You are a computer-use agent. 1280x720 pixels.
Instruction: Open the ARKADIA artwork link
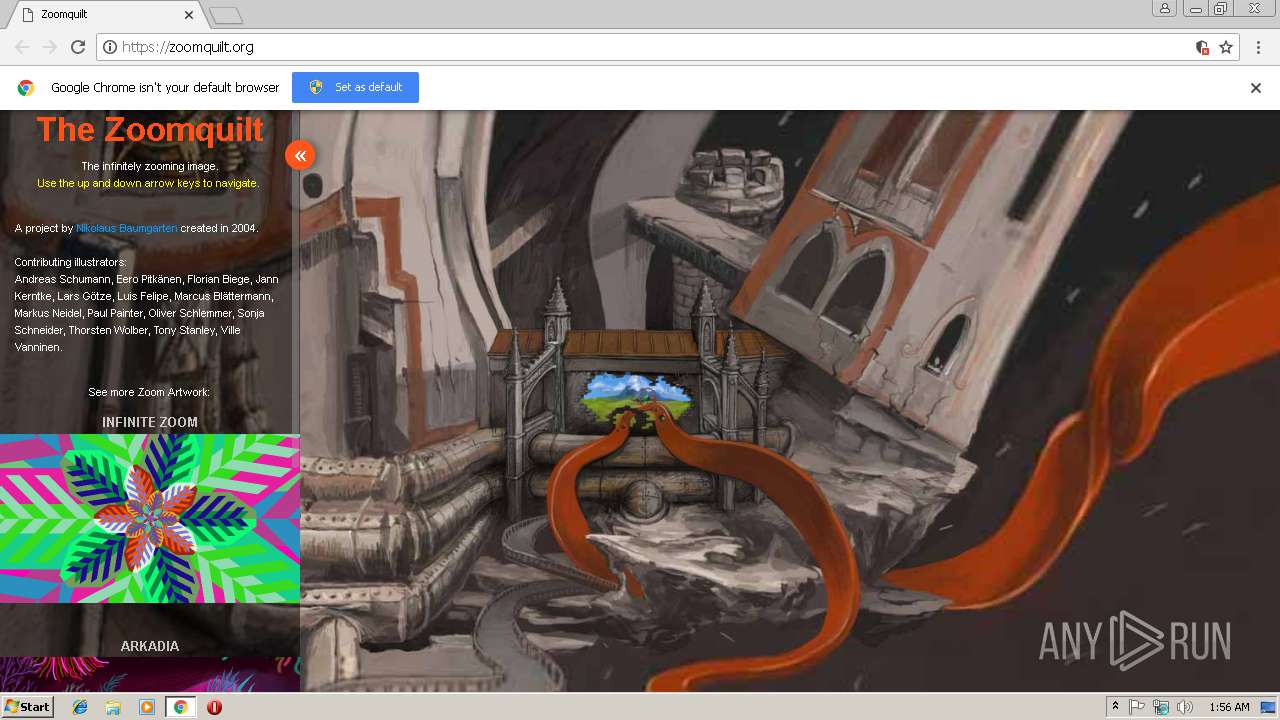pyautogui.click(x=150, y=646)
